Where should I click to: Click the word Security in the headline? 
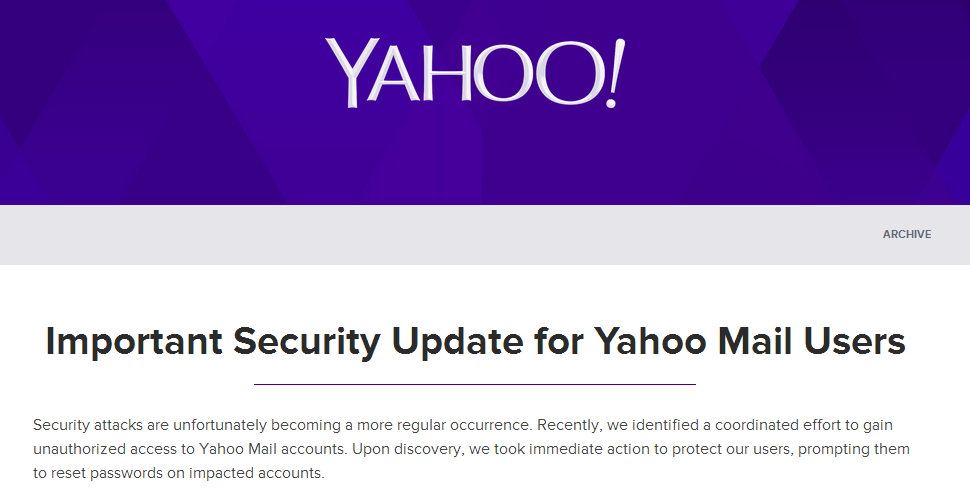(307, 342)
